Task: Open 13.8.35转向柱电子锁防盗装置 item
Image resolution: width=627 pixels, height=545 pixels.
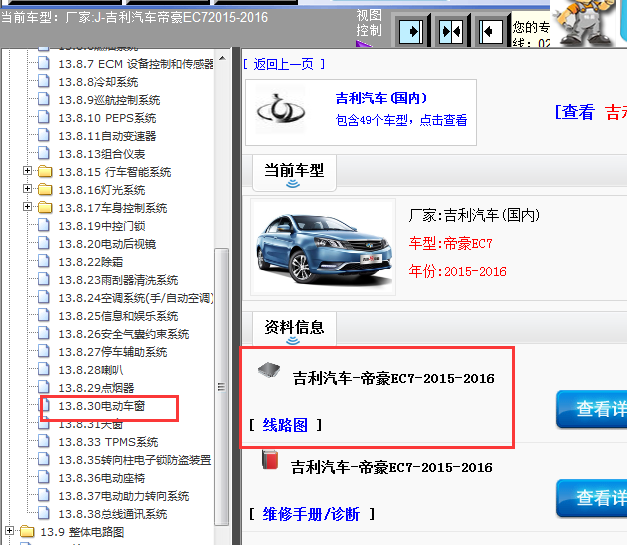Action: pos(134,460)
